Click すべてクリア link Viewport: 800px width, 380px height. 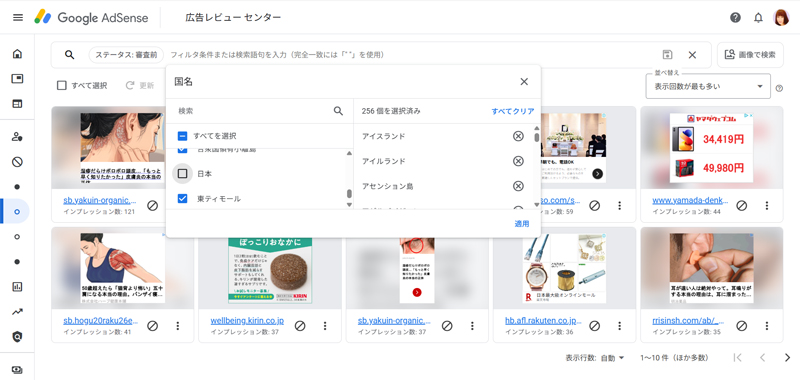513,111
